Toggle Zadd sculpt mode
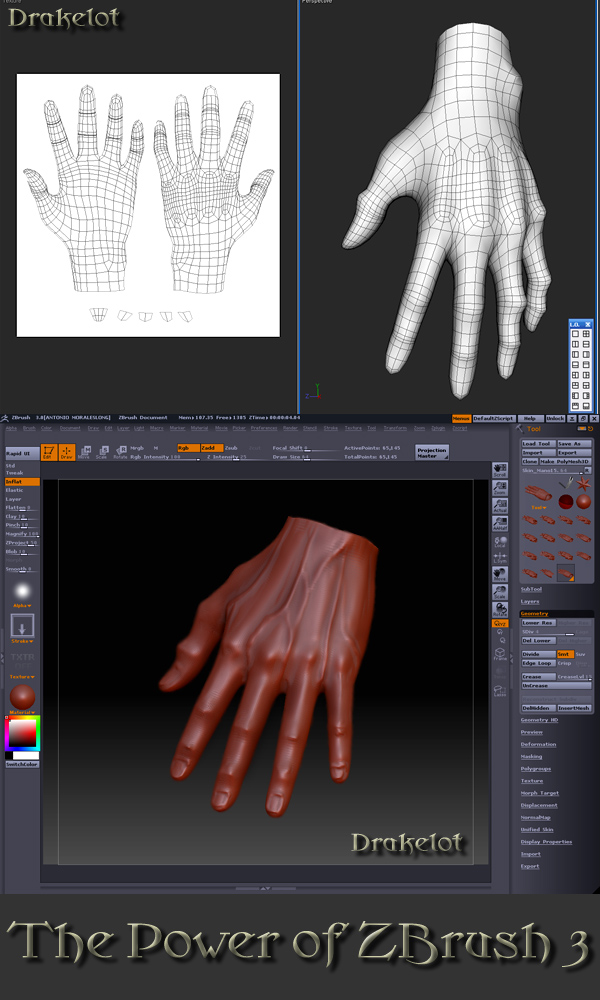The height and width of the screenshot is (1000, 600). point(212,448)
